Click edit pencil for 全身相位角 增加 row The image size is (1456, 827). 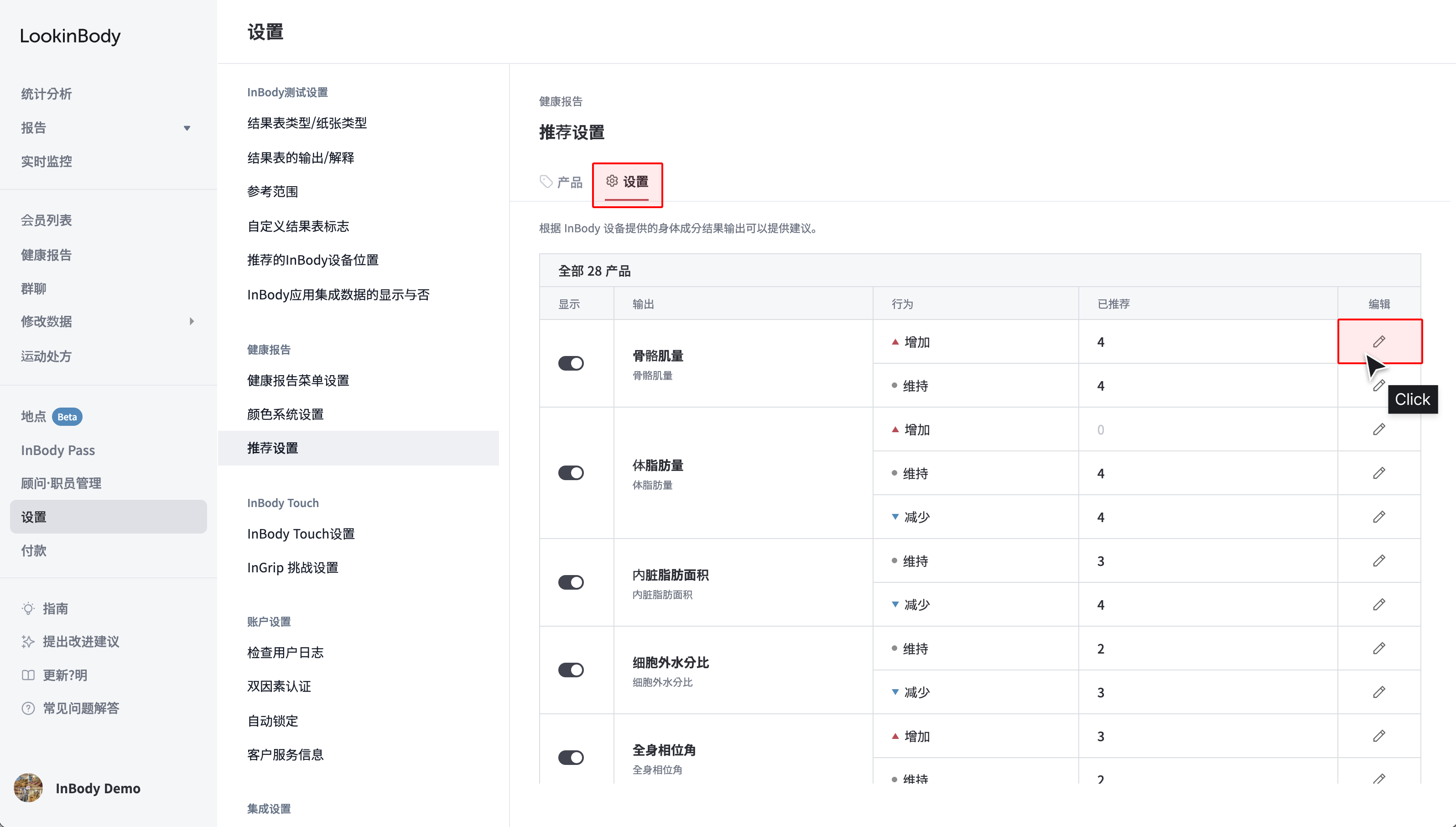point(1379,736)
